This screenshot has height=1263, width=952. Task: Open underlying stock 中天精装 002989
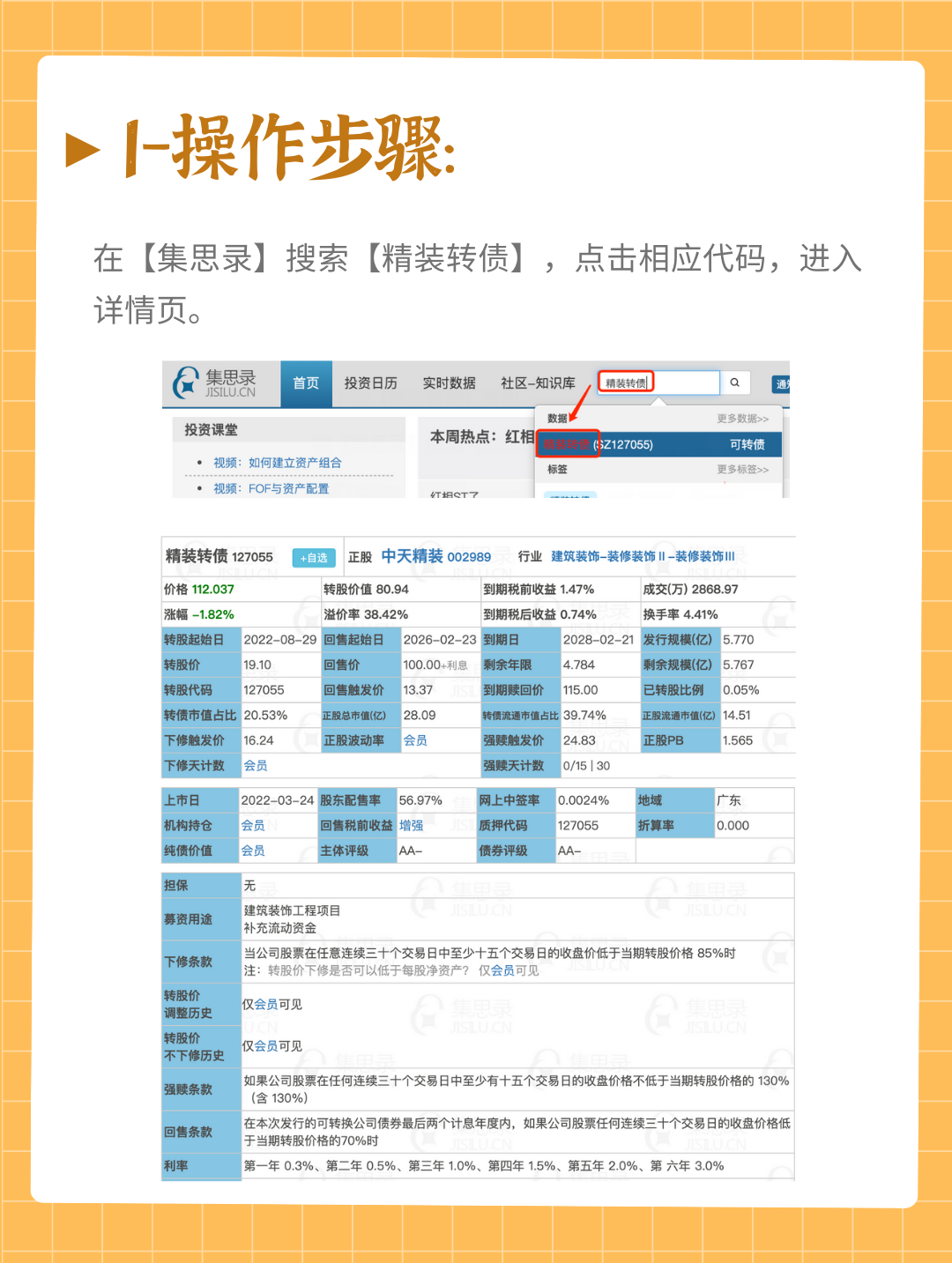[435, 557]
